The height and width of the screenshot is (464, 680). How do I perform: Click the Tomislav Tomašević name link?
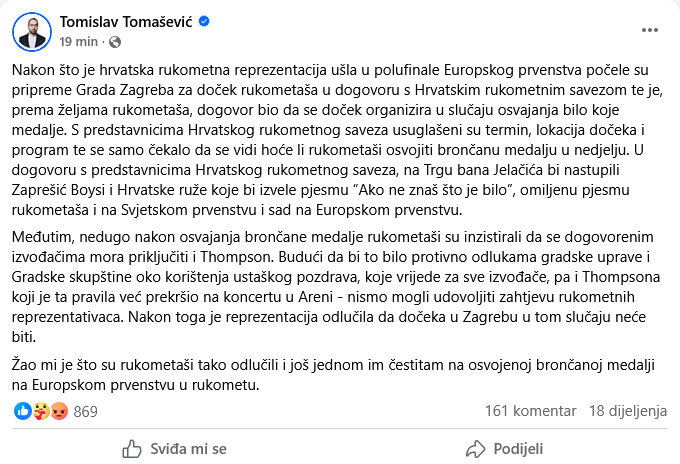tap(123, 21)
